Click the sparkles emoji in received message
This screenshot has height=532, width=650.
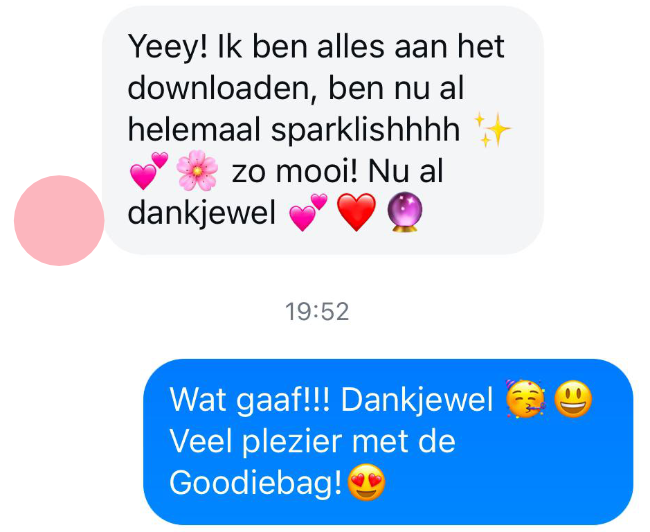pos(492,129)
